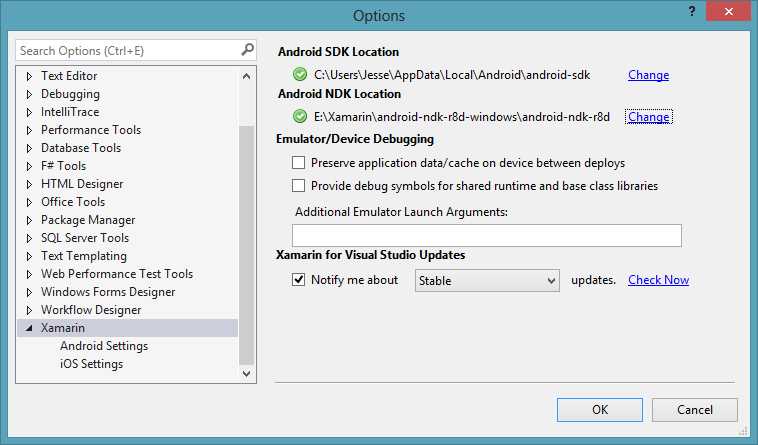
Task: Expand the Debugging node
Action: (x=29, y=94)
